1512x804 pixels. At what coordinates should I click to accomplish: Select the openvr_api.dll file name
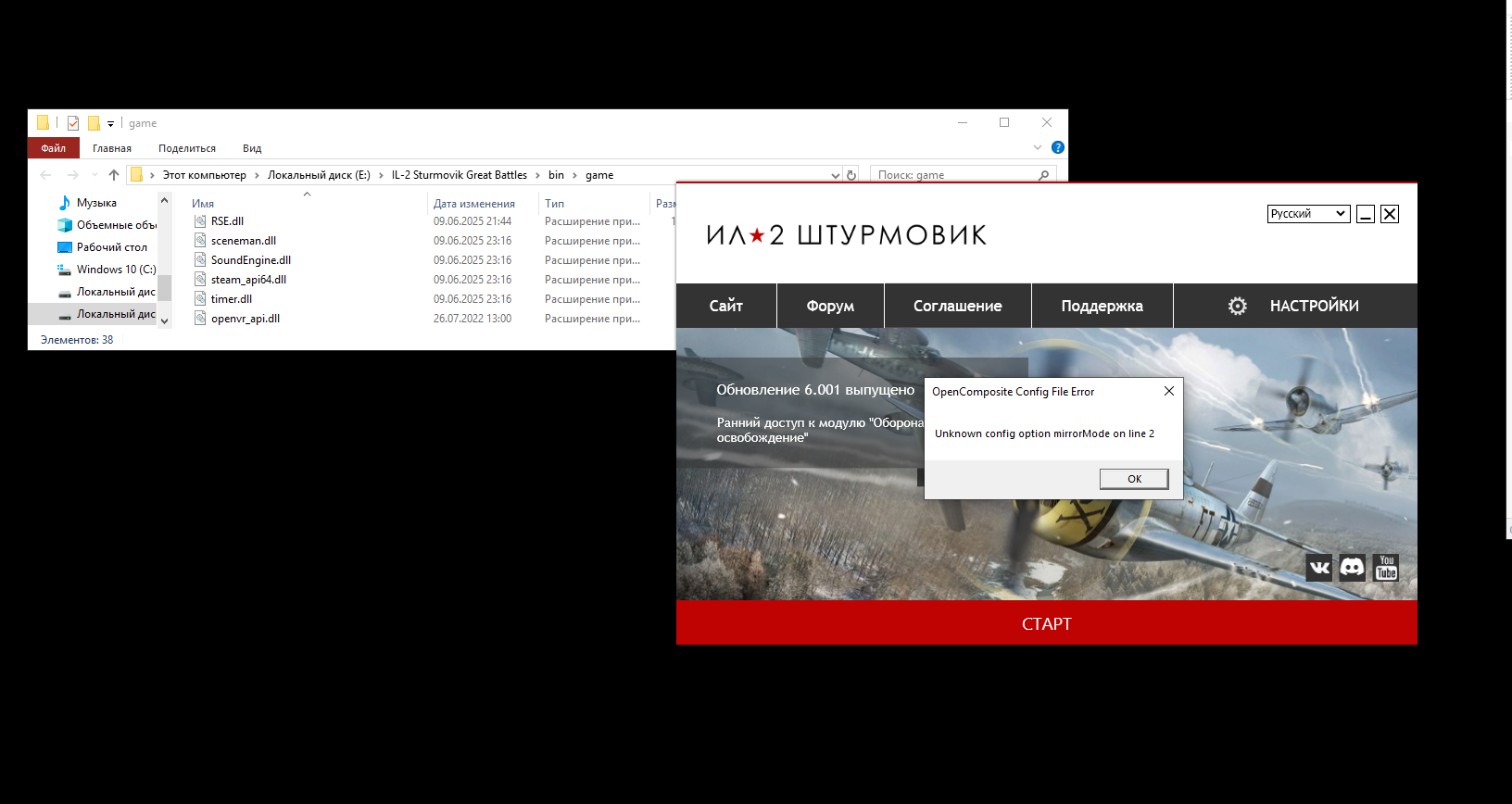click(246, 319)
